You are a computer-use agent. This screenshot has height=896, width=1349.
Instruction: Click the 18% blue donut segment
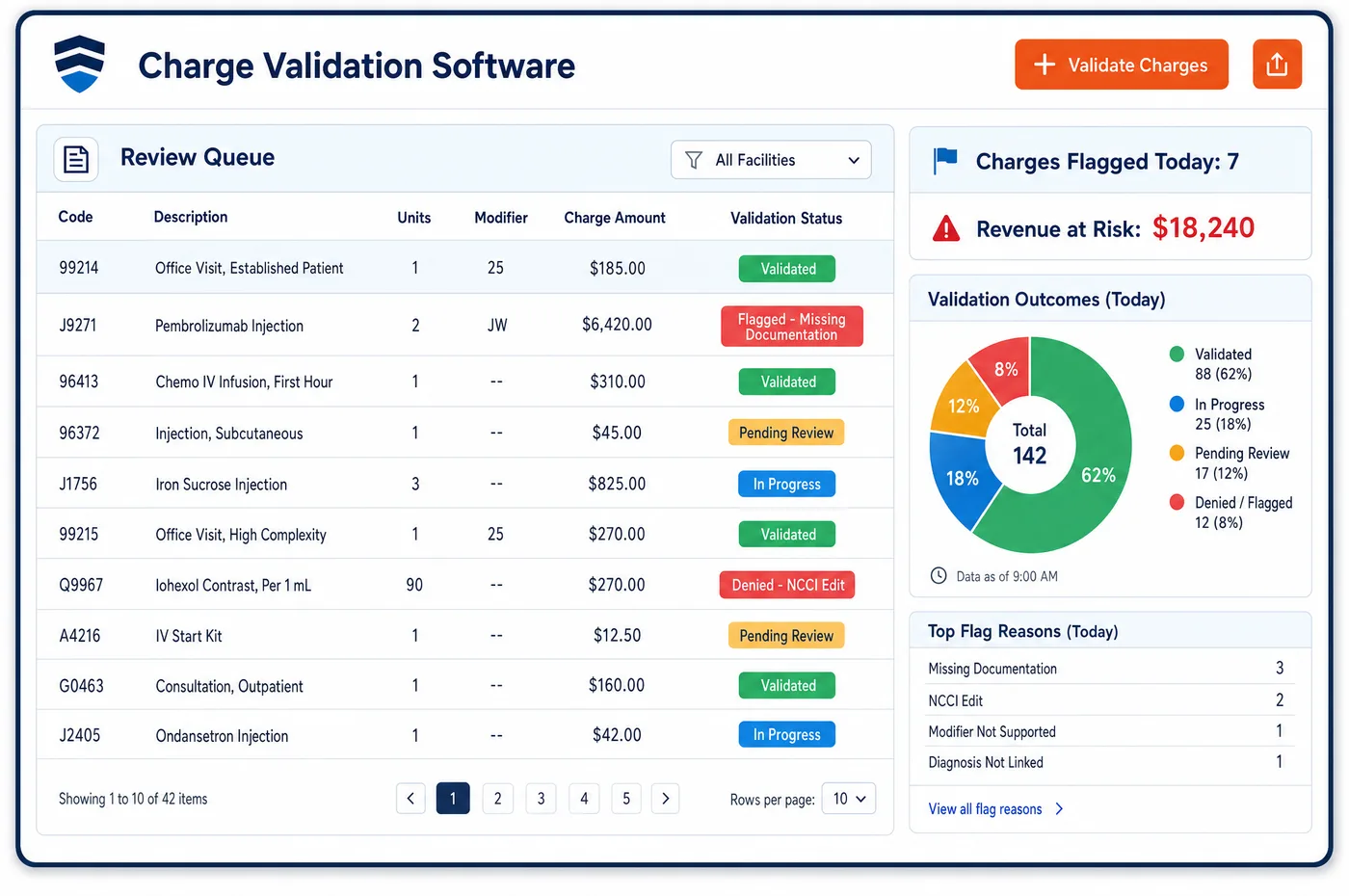click(x=962, y=479)
